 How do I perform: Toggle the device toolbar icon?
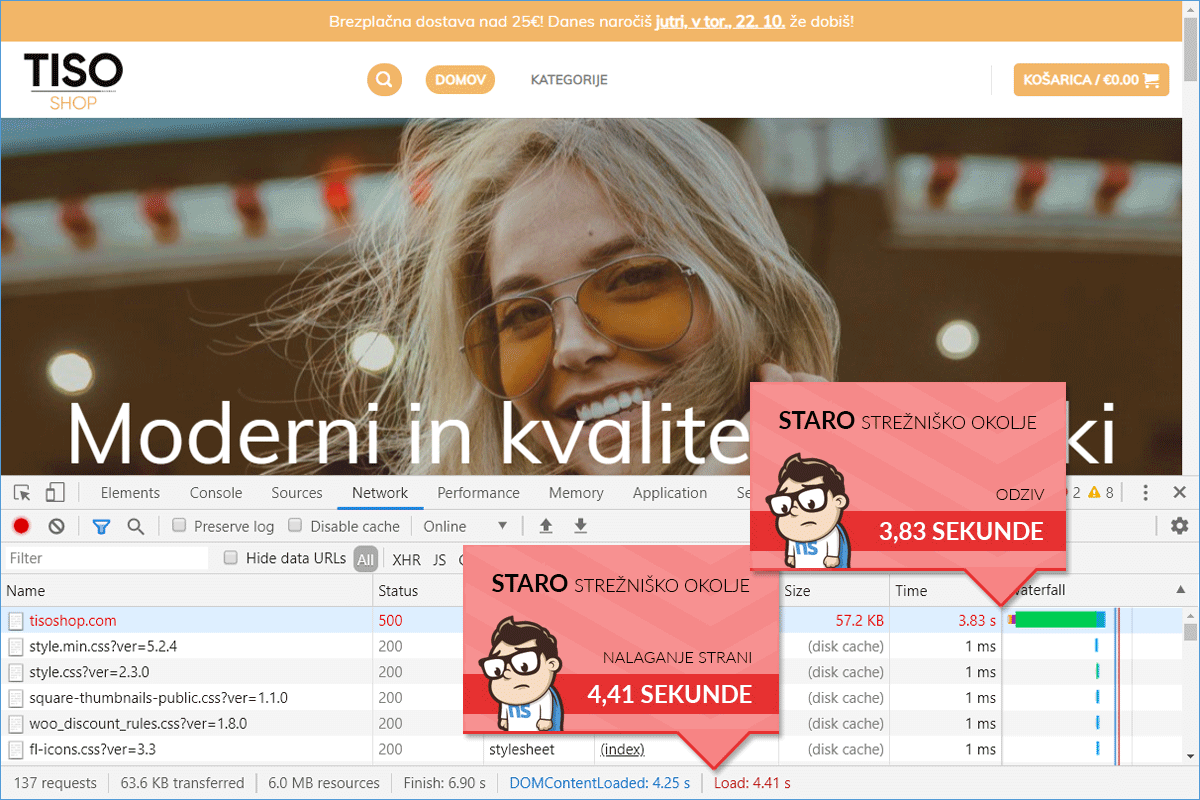tap(55, 492)
